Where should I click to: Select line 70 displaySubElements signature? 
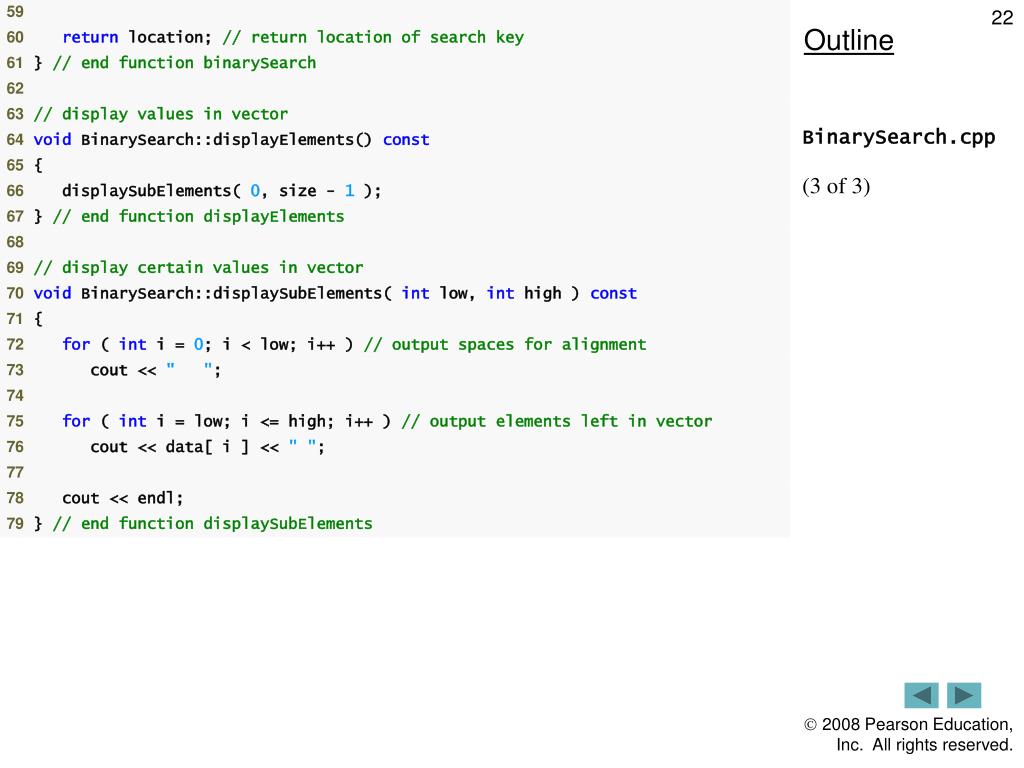(x=335, y=293)
